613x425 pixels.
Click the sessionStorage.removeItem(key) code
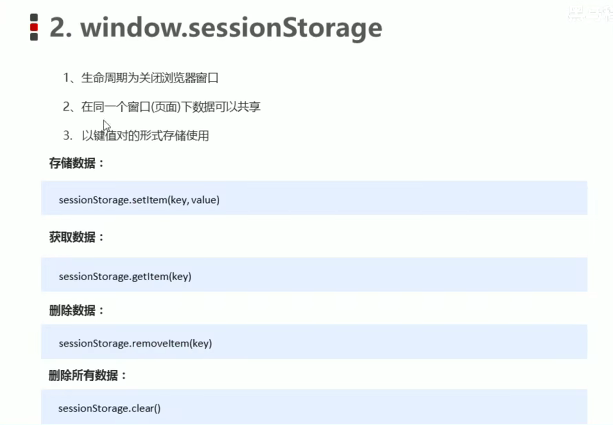click(x=135, y=343)
